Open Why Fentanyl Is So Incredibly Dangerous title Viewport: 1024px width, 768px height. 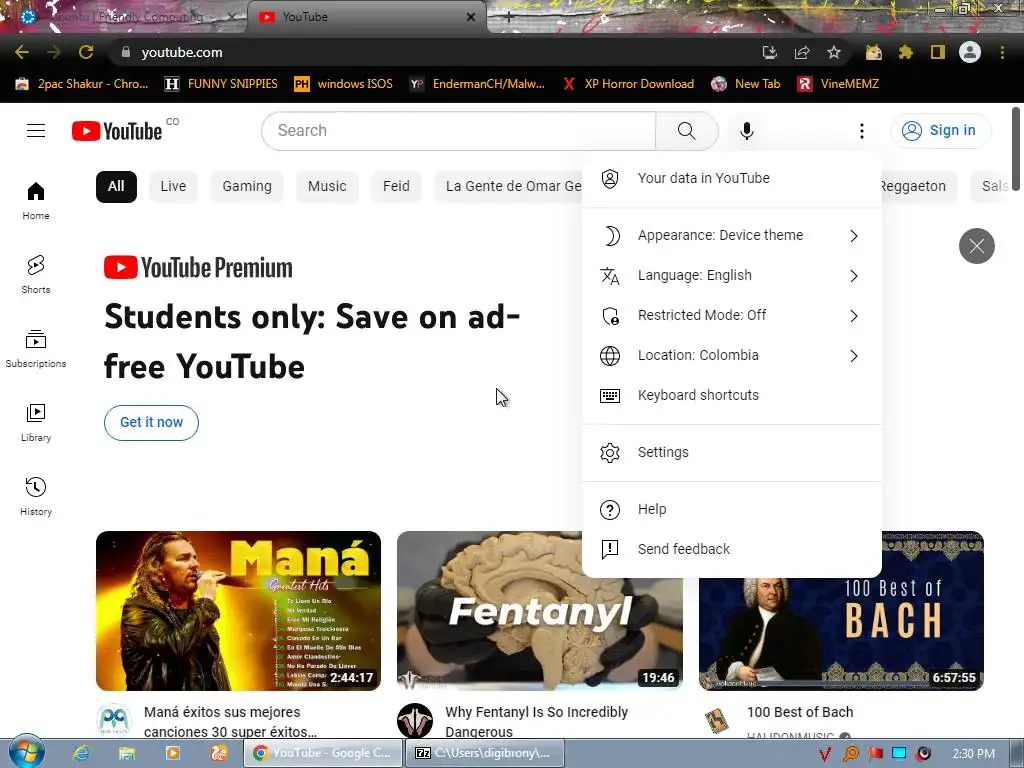(537, 722)
